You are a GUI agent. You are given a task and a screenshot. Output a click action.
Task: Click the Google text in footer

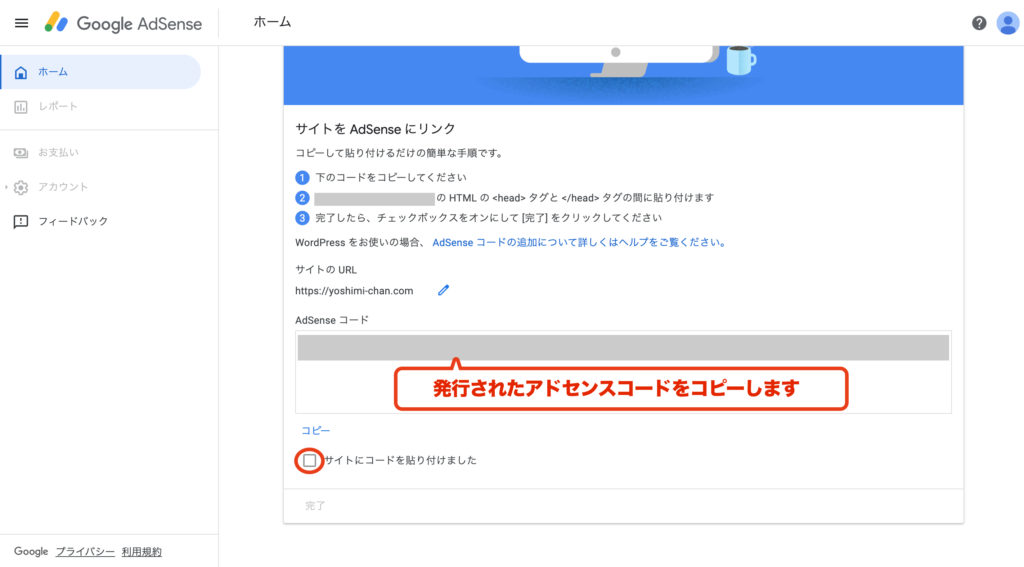pyautogui.click(x=31, y=551)
